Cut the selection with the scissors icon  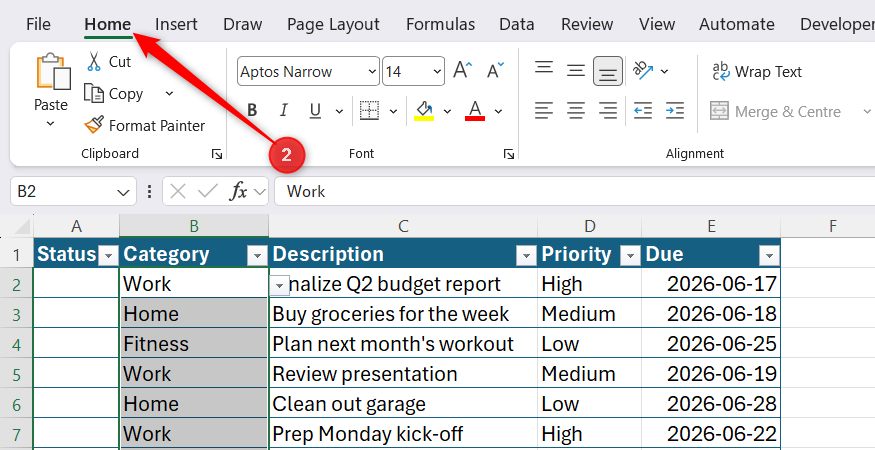click(x=94, y=61)
